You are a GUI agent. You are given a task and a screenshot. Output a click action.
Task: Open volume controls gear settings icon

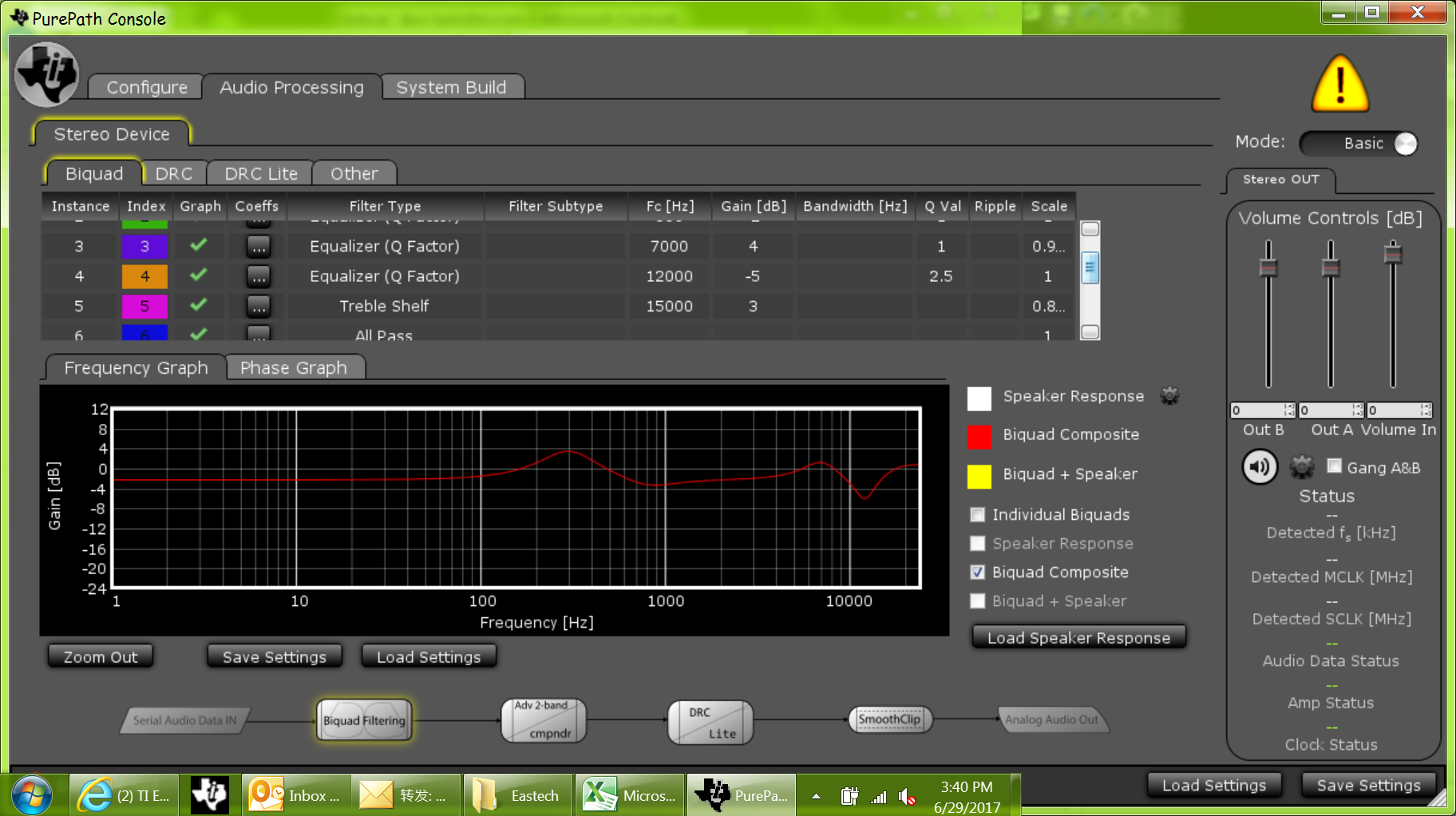(x=1302, y=467)
